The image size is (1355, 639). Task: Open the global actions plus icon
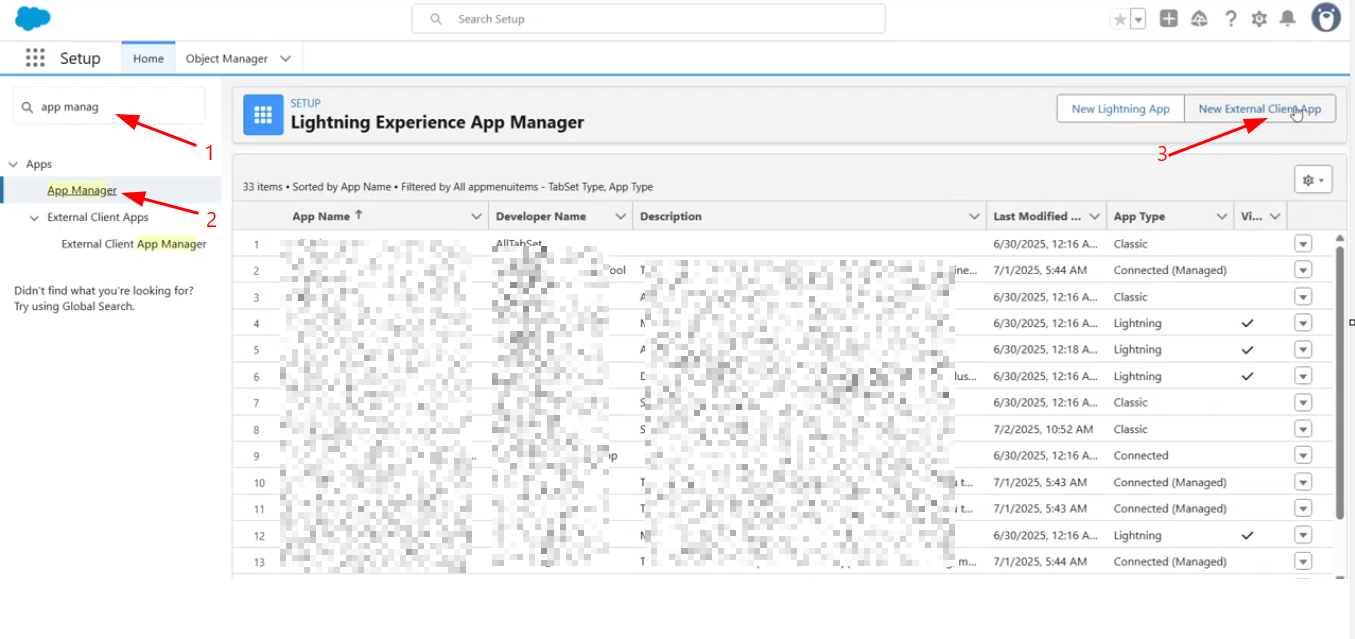click(x=1168, y=19)
